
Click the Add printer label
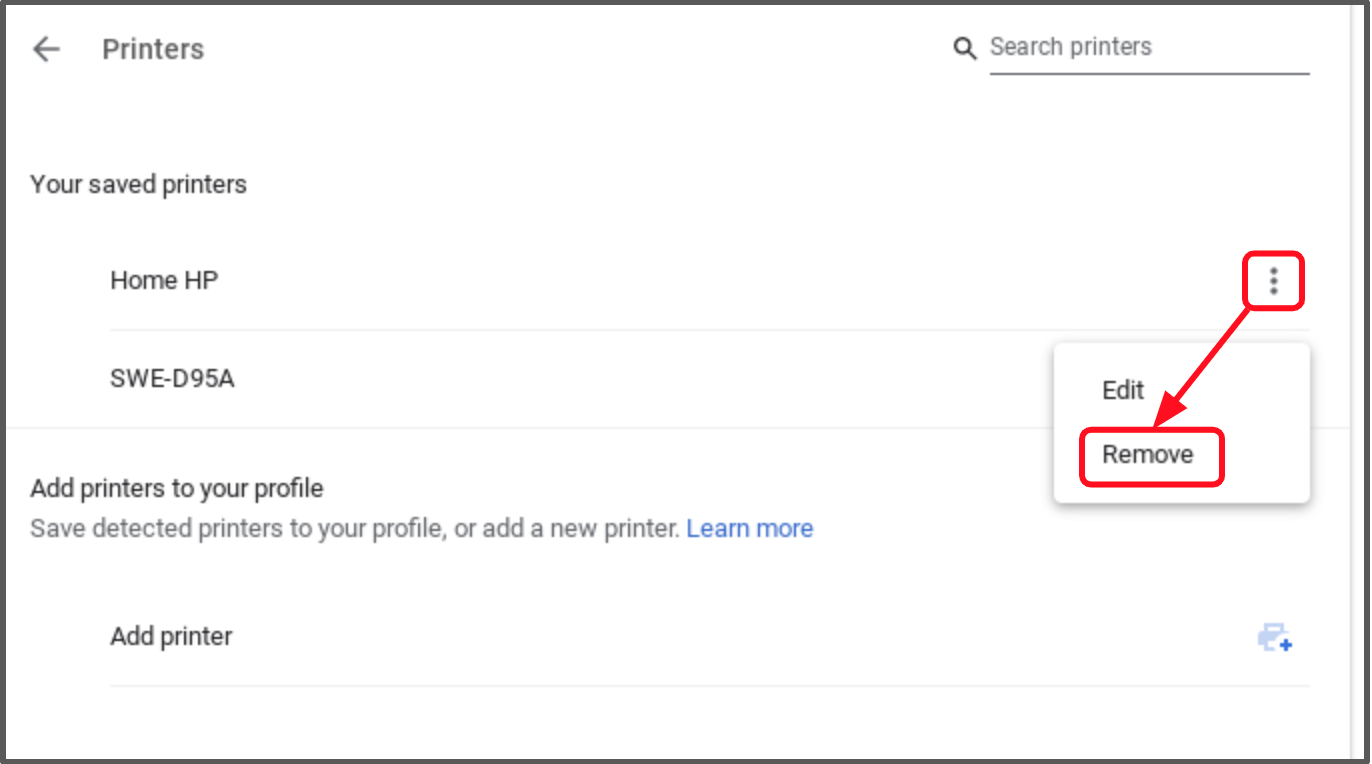point(171,636)
